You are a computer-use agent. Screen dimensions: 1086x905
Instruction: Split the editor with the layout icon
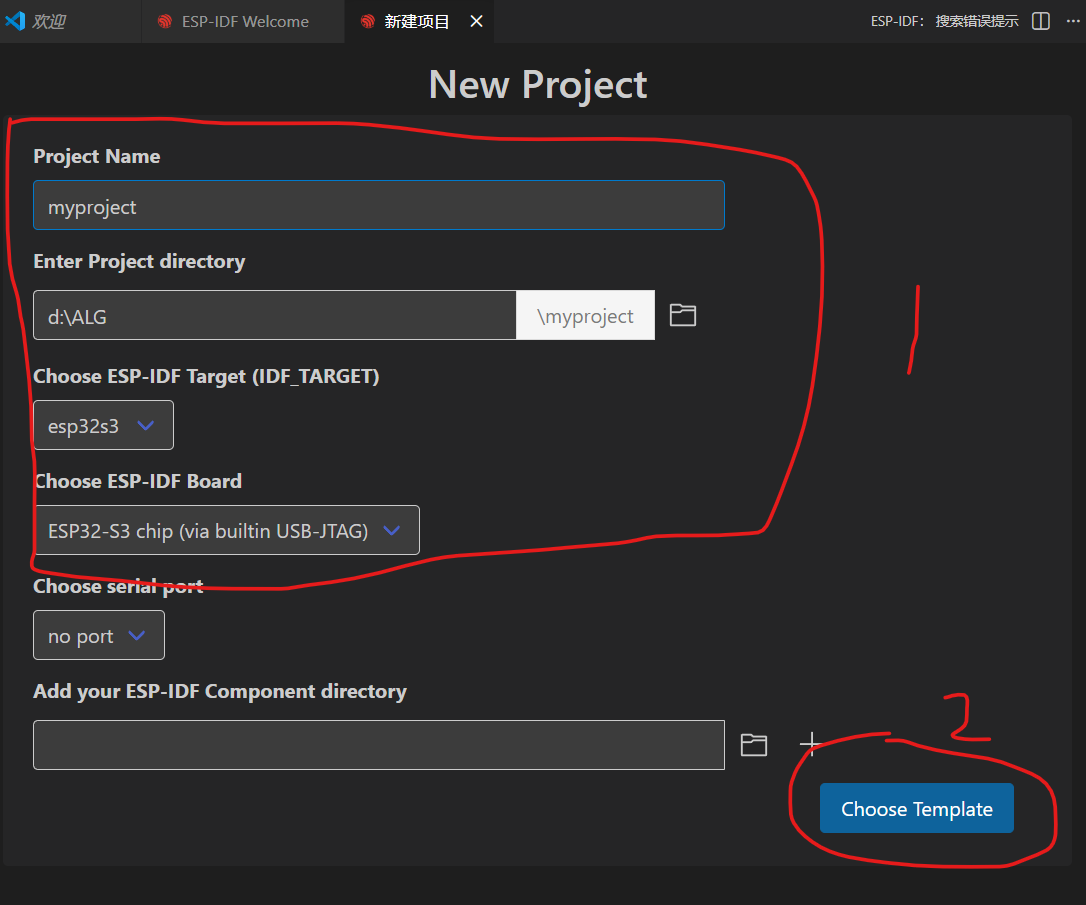(x=1040, y=21)
